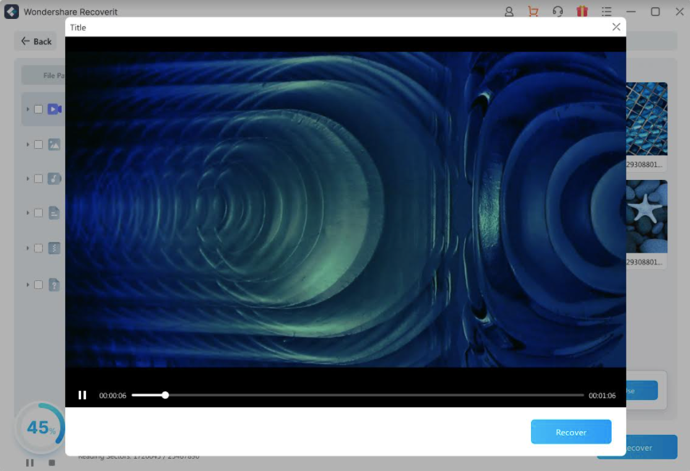Screen dimensions: 690x471
Task: Open the list menu icon in title bar
Action: pyautogui.click(x=607, y=12)
